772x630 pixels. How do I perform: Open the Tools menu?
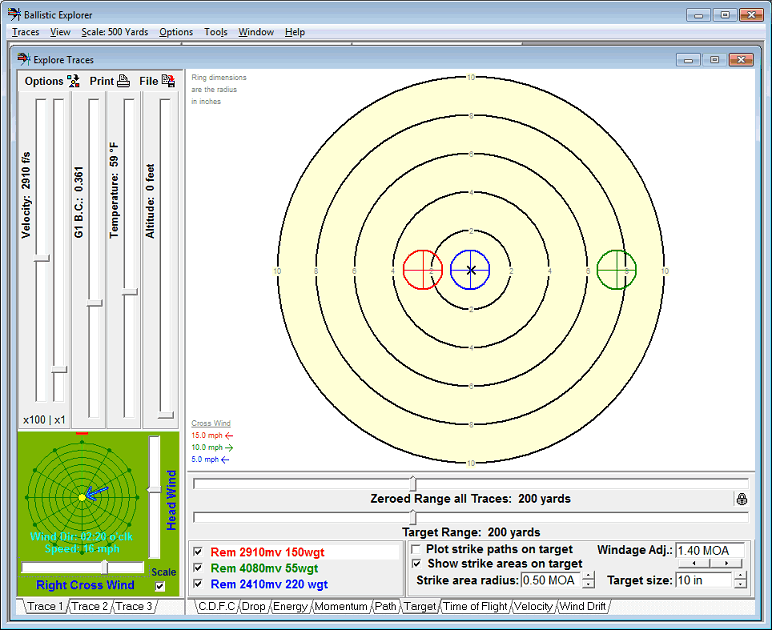215,32
